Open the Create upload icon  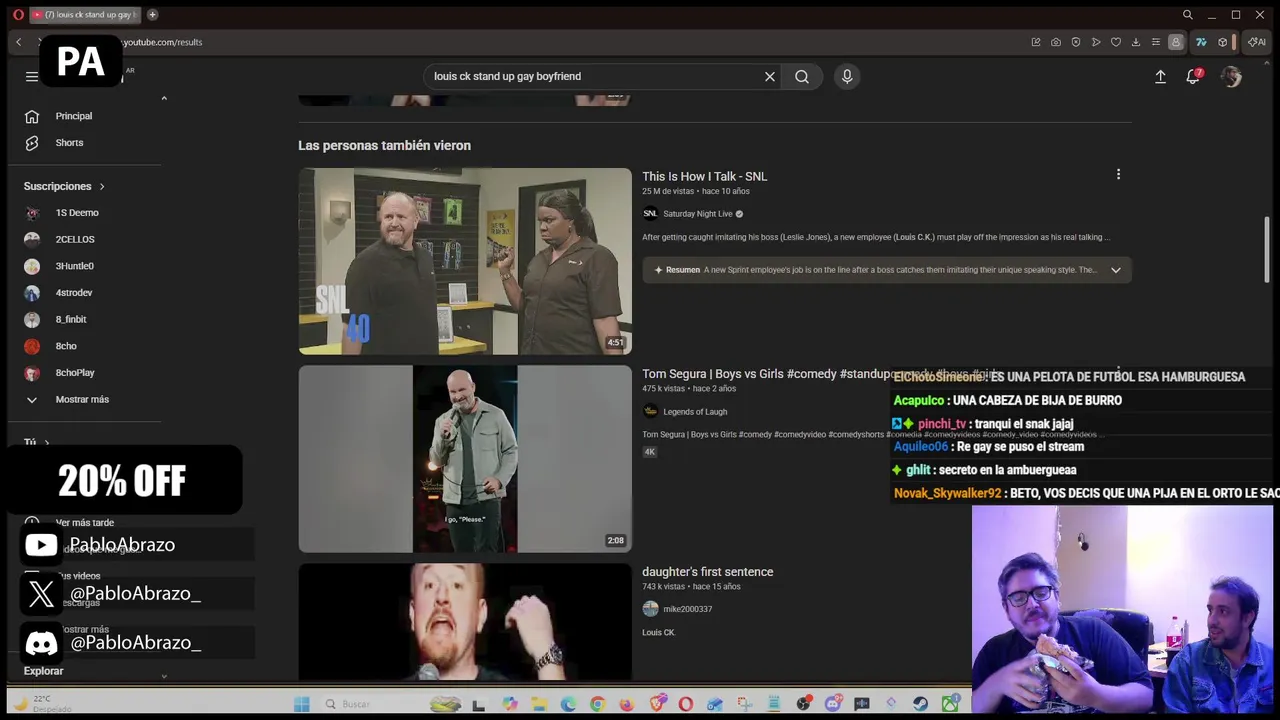coord(1160,77)
